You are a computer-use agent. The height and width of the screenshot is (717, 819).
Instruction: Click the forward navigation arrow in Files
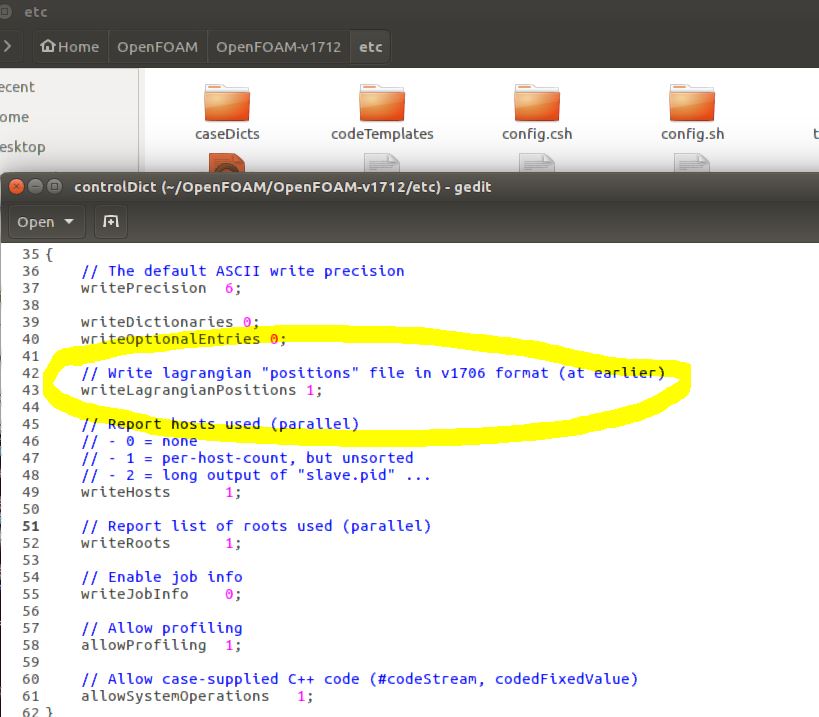click(8, 47)
